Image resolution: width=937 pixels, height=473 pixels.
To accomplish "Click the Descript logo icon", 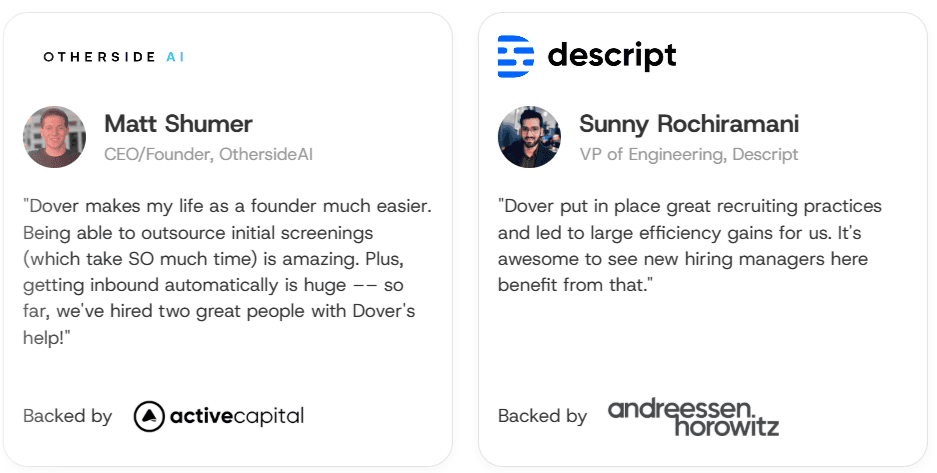I will point(516,56).
